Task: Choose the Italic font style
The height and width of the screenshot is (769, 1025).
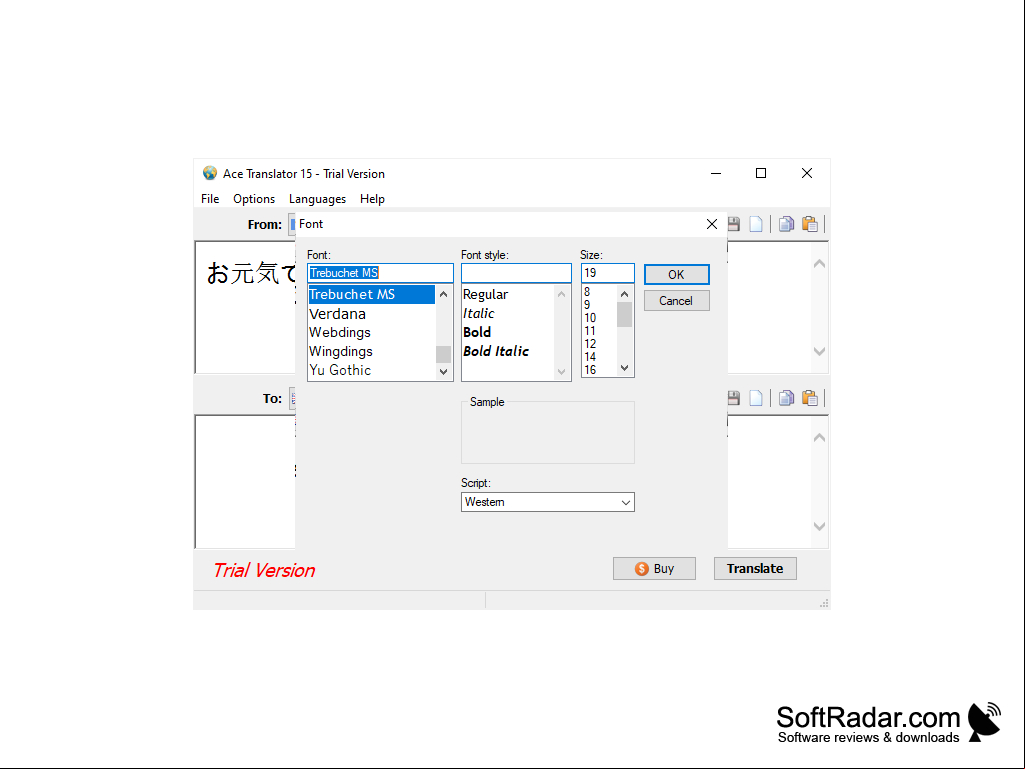Action: pos(479,313)
